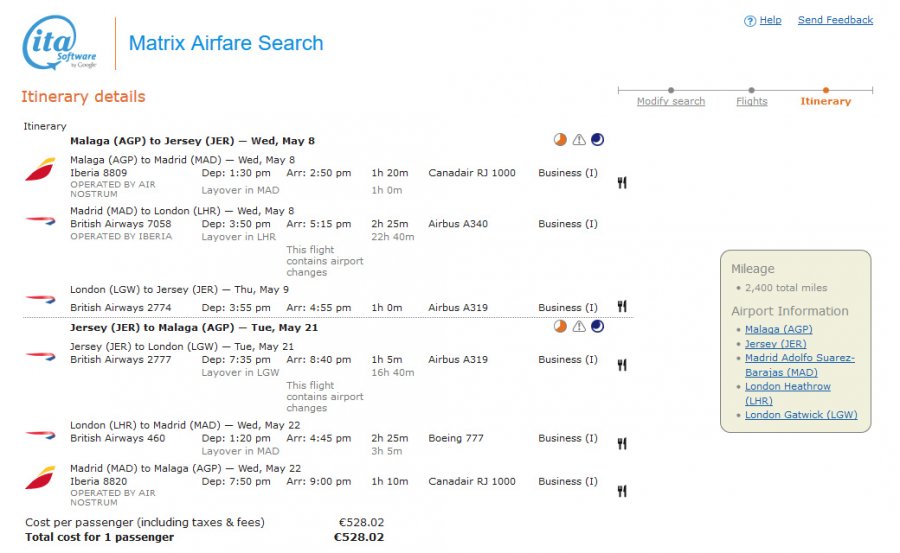Click the meal icon for Iberia 8809
This screenshot has width=900, height=553.
(x=622, y=182)
